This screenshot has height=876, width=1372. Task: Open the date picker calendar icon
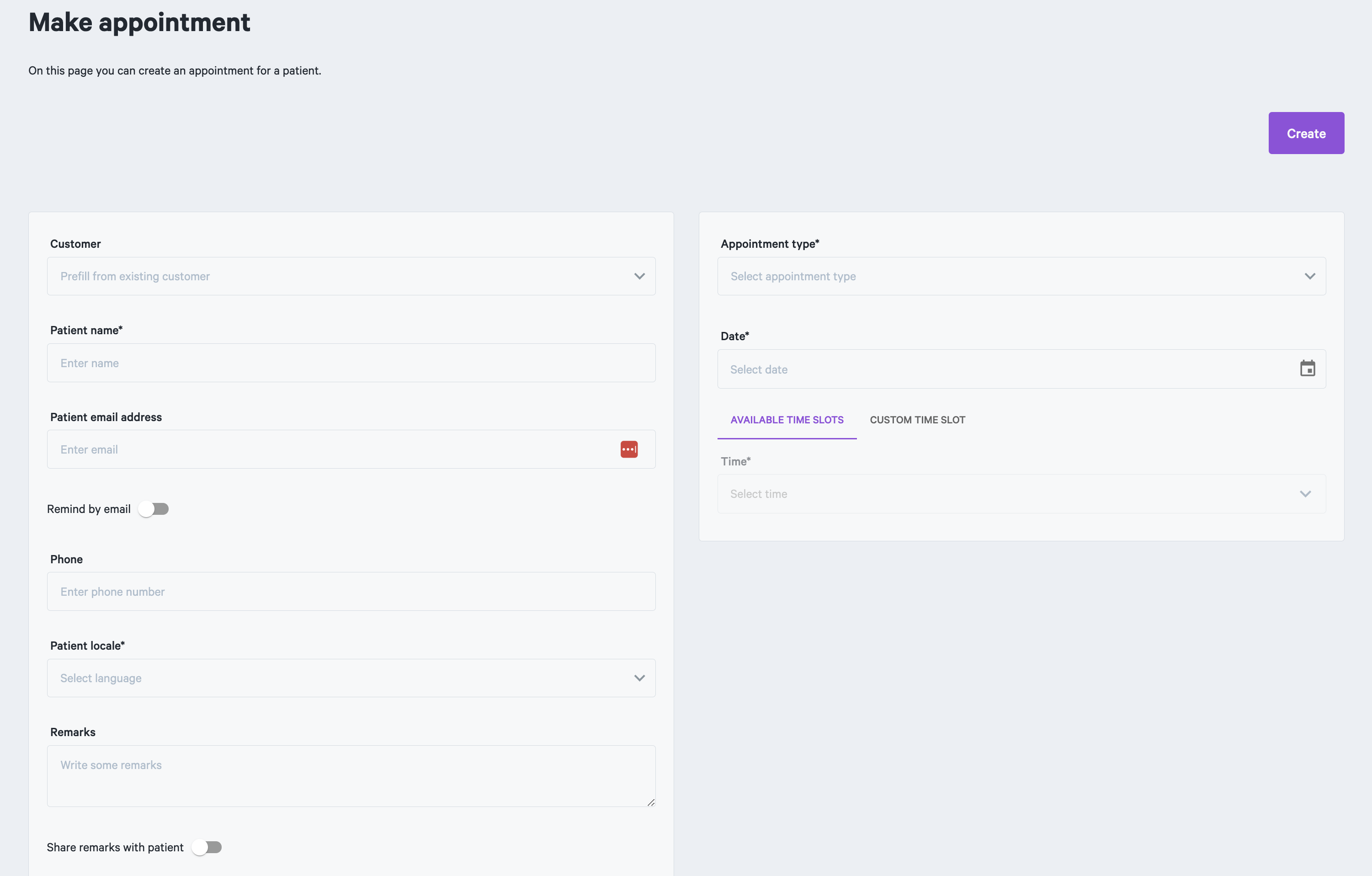[x=1307, y=369]
